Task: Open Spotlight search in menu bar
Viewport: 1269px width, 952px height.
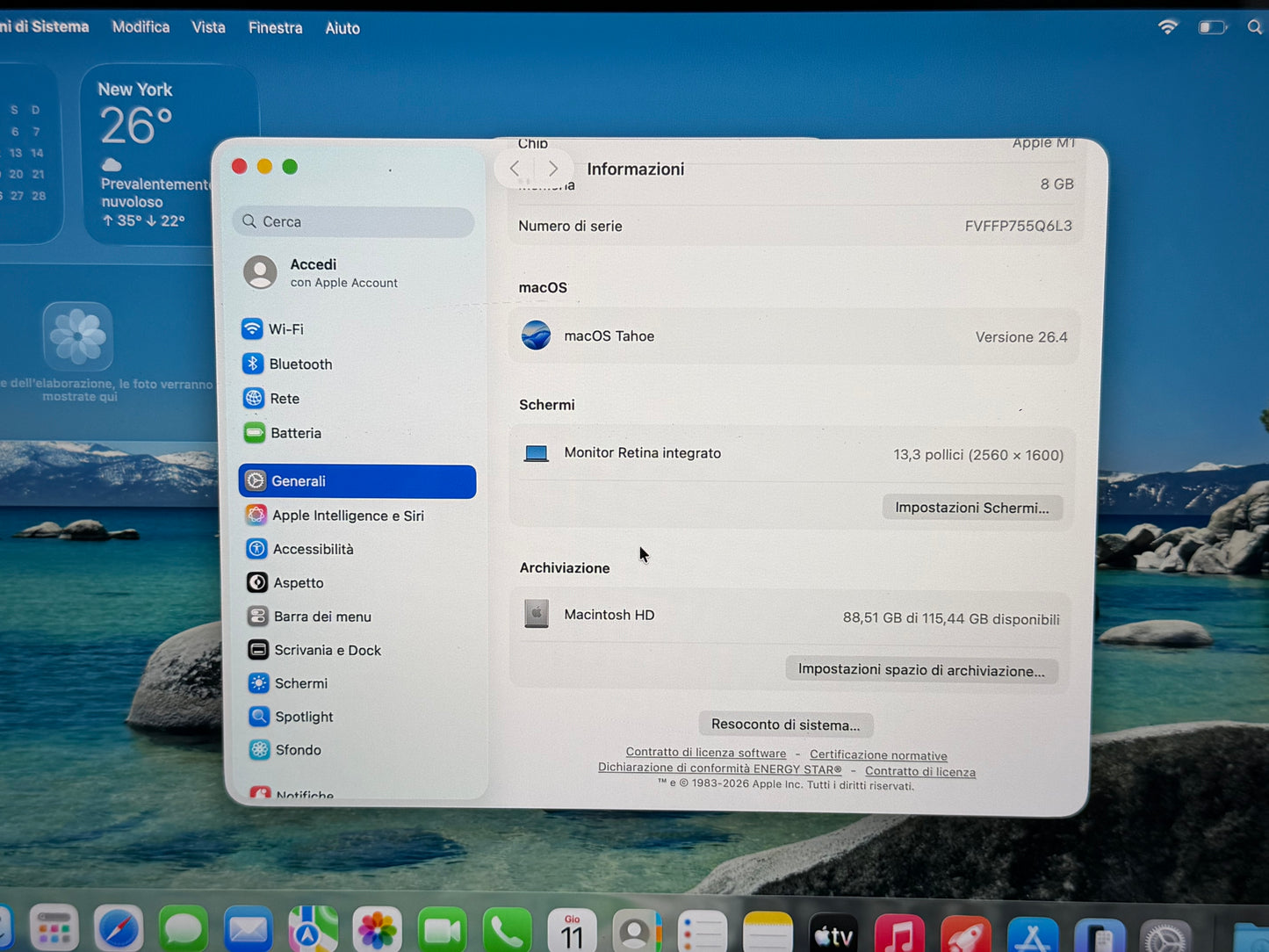Action: [x=1255, y=27]
